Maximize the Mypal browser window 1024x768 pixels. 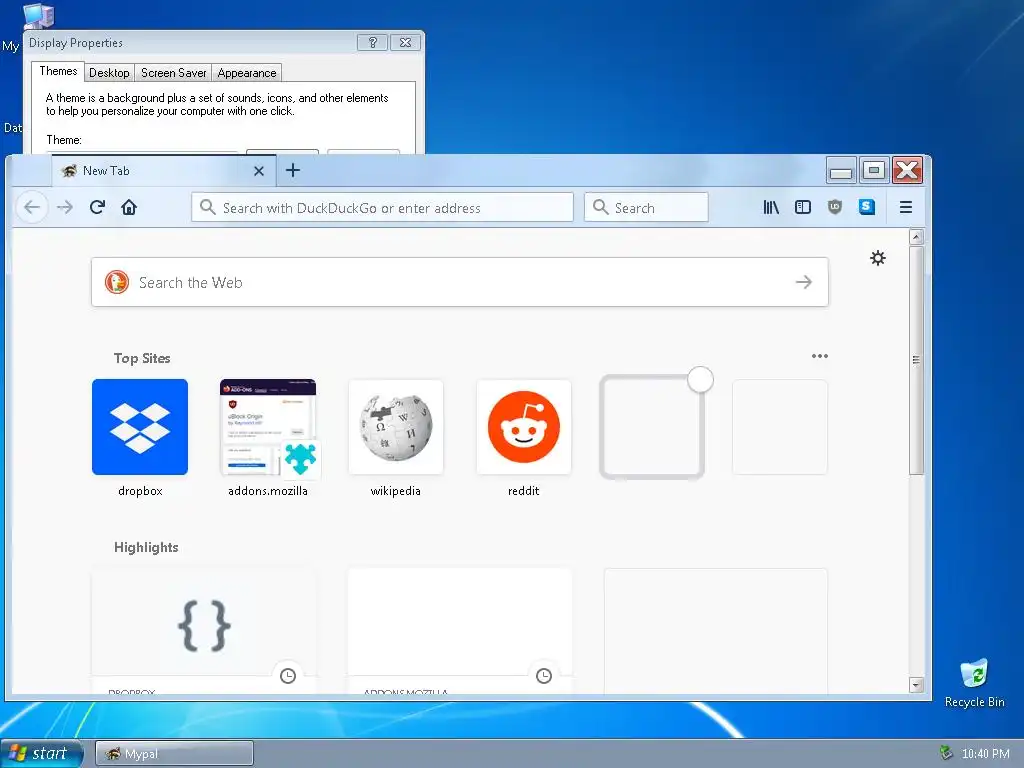874,171
